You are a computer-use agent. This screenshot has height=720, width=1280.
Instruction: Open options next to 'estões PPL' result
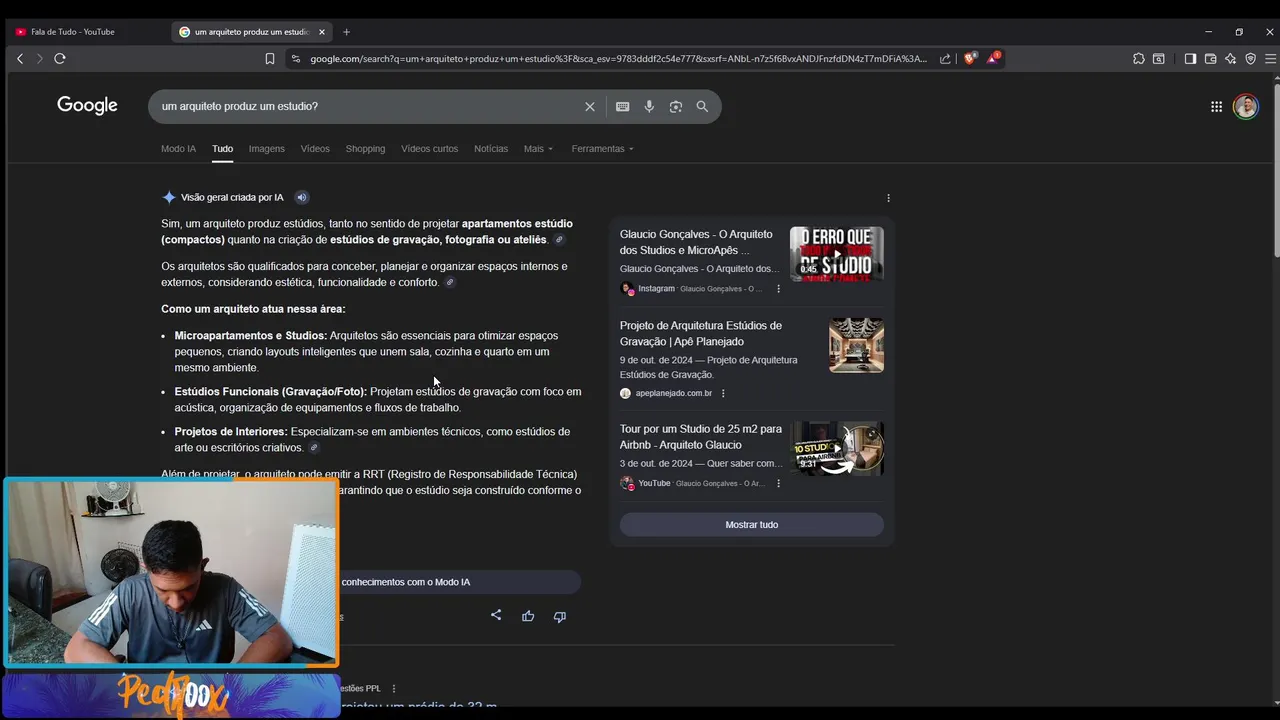[x=394, y=688]
